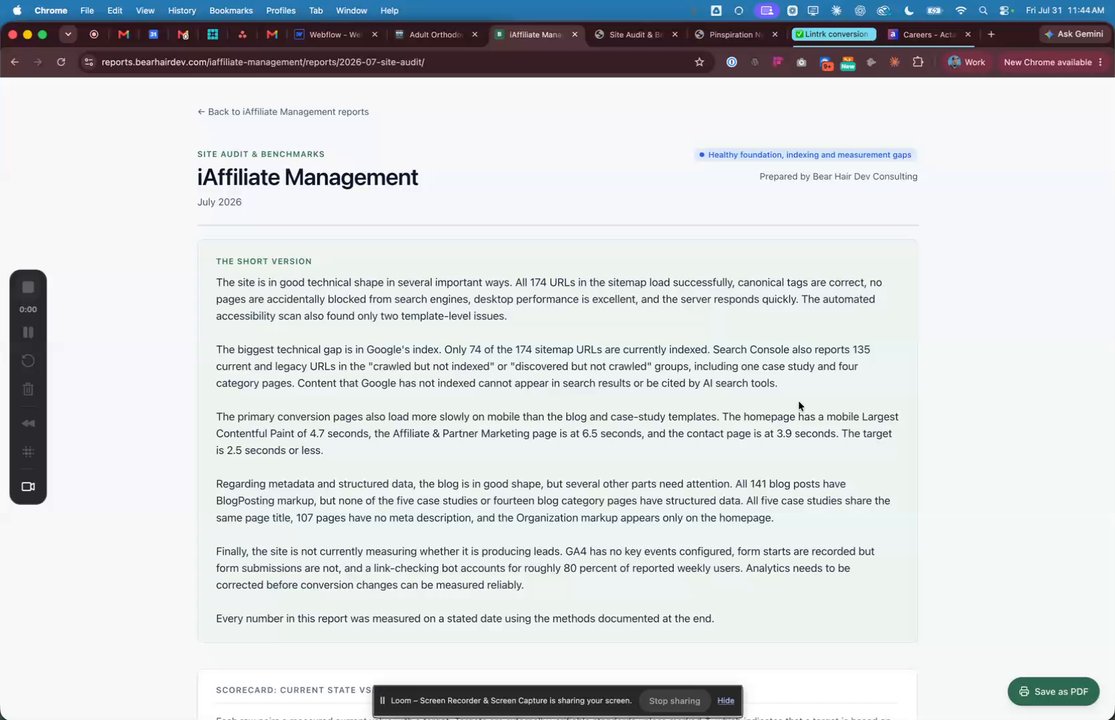Open the pinned Google Calendar tab
1115x720 pixels.
pyautogui.click(x=153, y=34)
